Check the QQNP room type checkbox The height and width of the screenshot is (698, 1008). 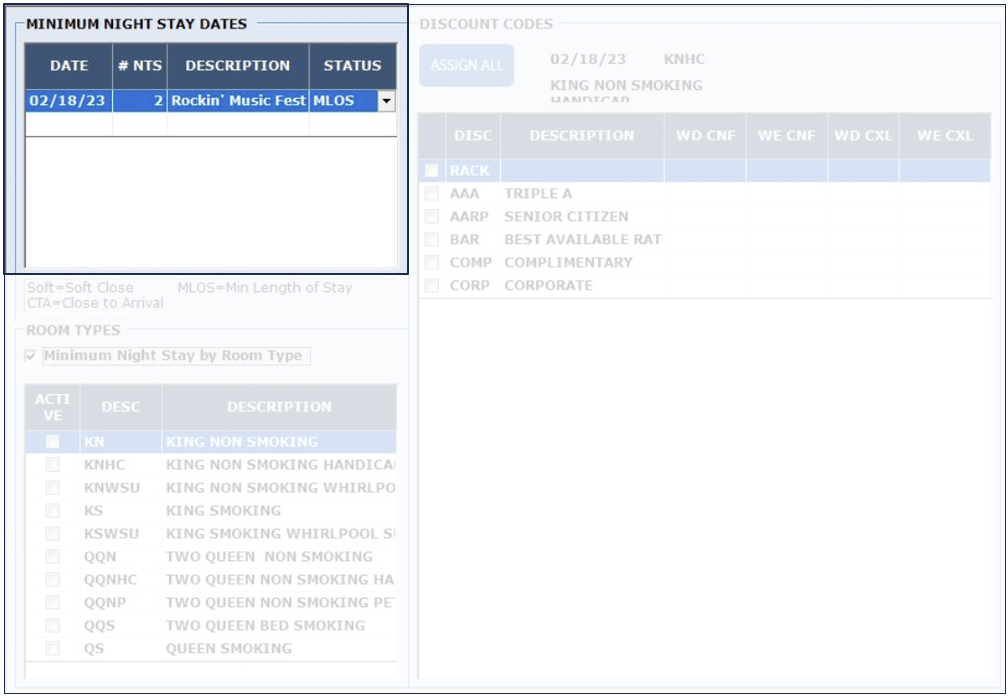[52, 603]
